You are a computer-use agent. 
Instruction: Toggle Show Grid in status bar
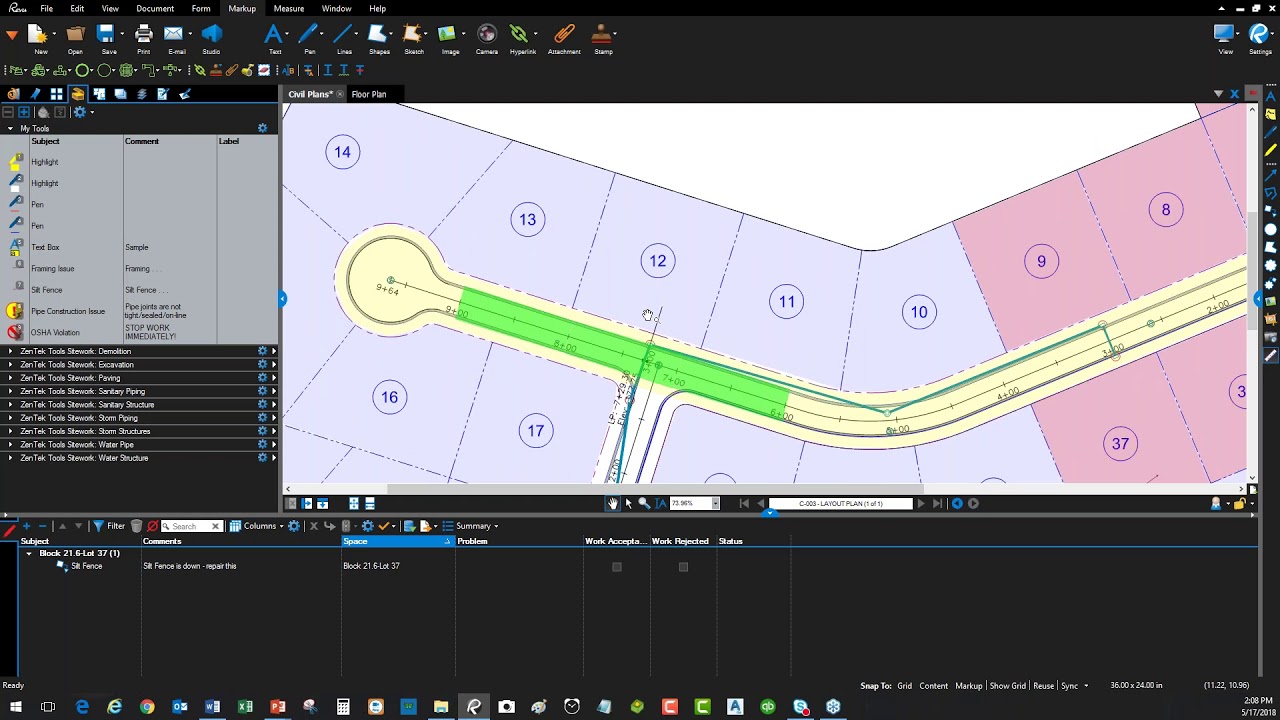[1008, 686]
